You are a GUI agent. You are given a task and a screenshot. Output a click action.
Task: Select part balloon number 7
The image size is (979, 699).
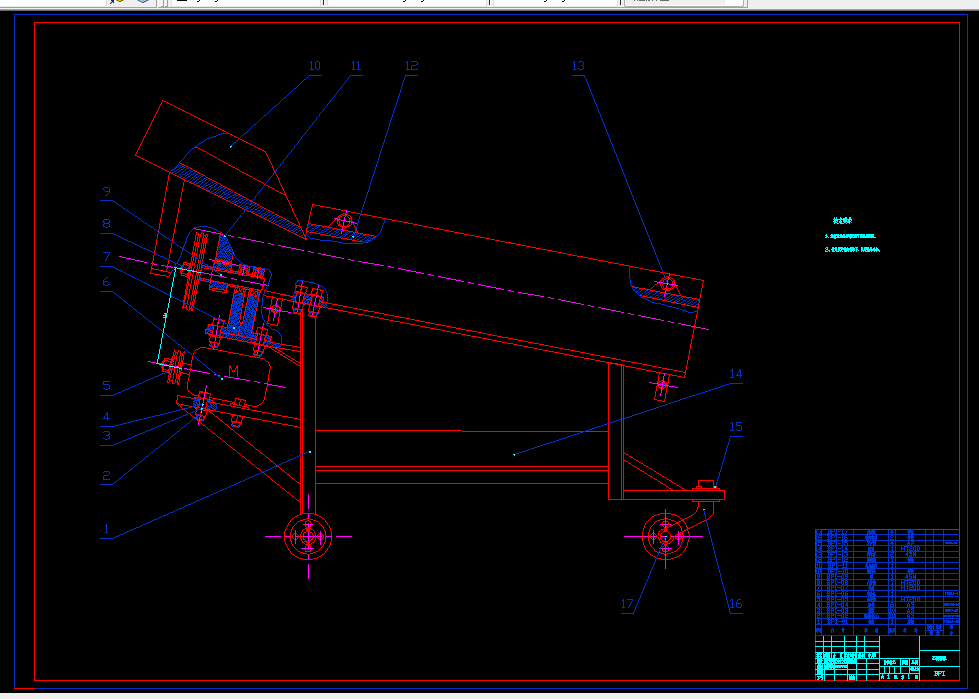click(x=106, y=257)
